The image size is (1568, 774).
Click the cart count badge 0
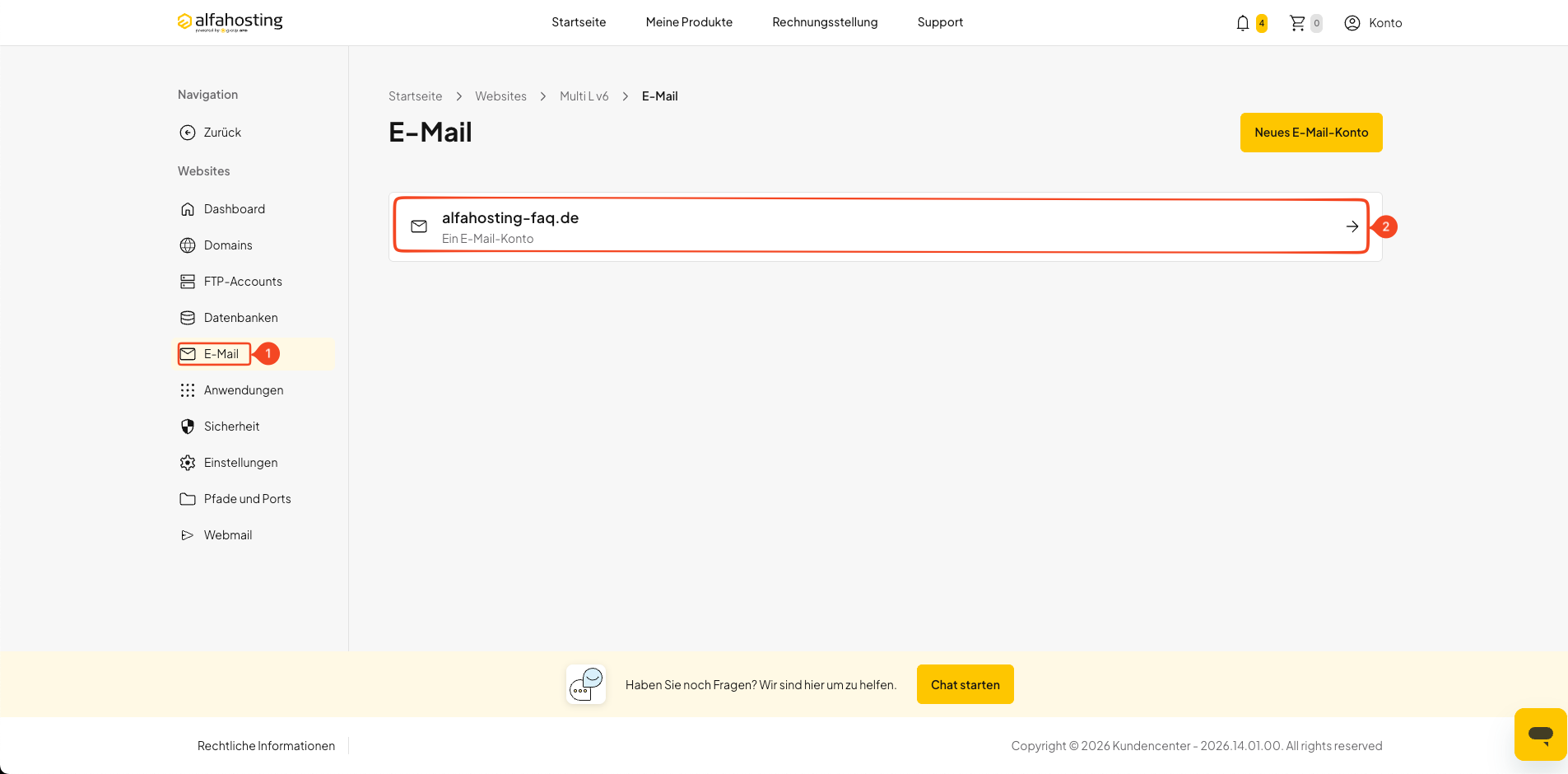1316,23
